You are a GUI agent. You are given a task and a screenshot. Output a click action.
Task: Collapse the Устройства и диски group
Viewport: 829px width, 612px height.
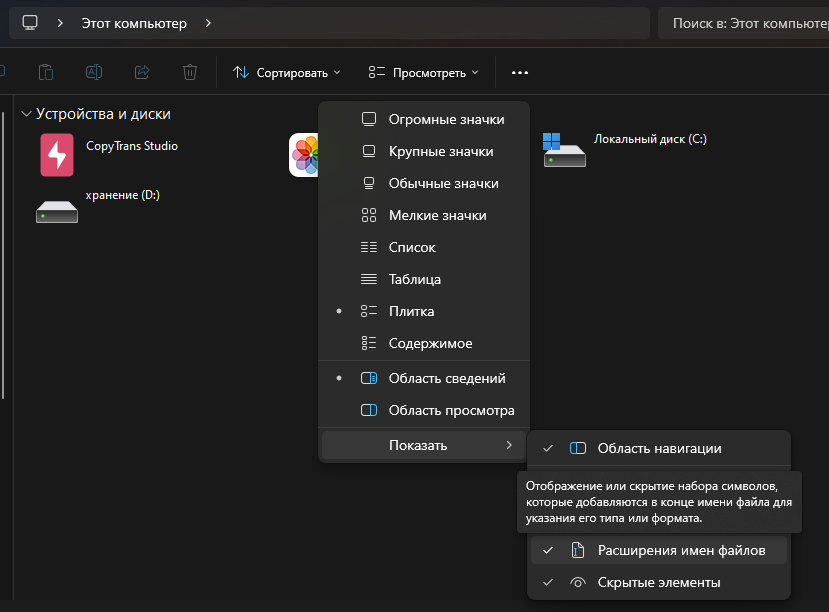pyautogui.click(x=26, y=114)
